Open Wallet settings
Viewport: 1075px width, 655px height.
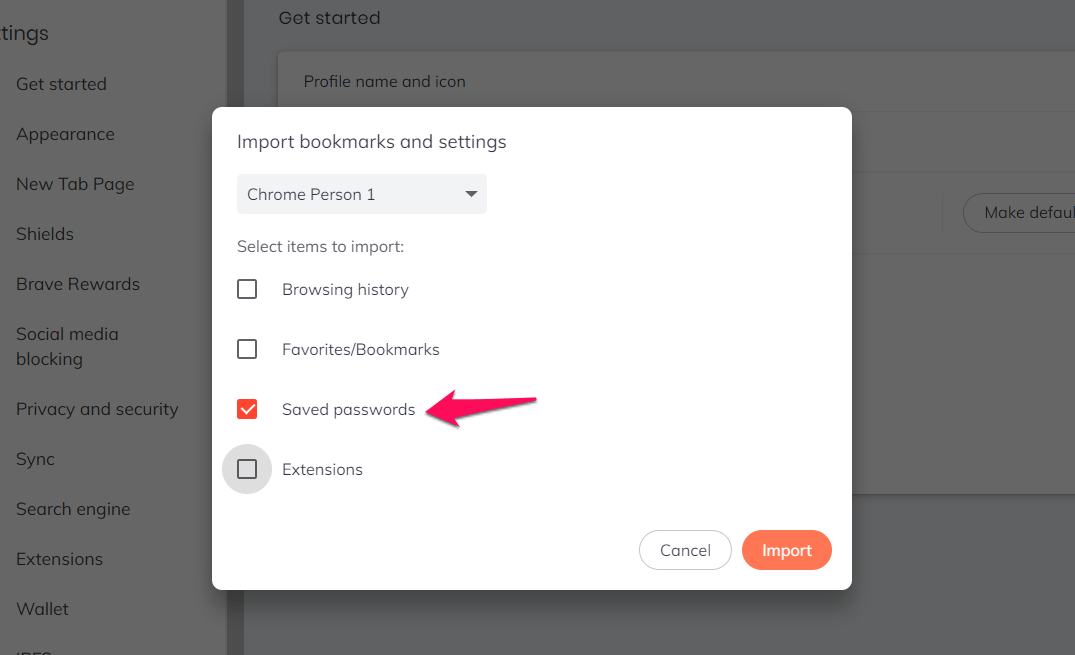42,609
